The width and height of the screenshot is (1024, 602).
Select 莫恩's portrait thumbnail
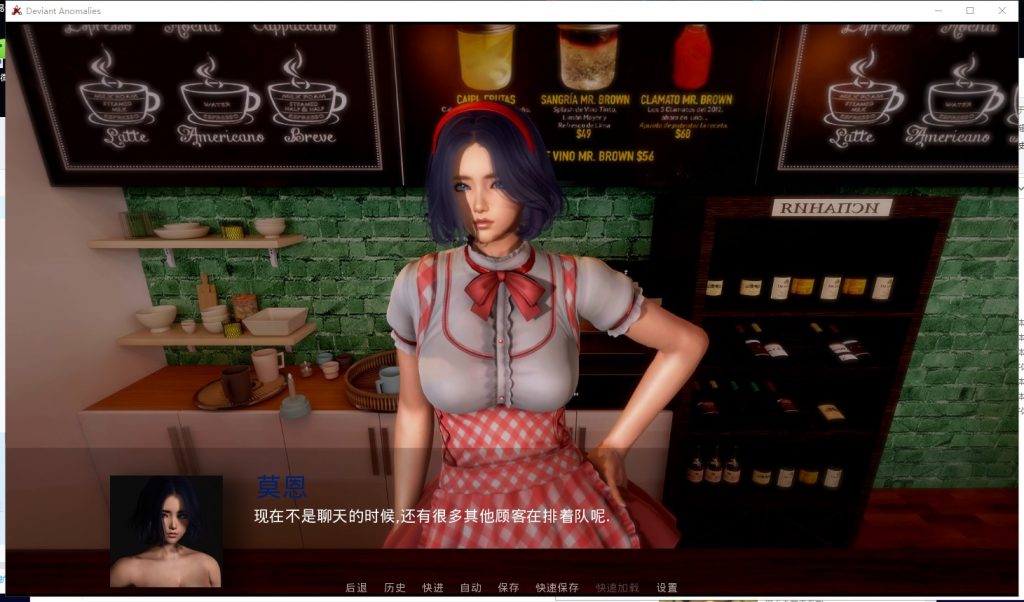(x=166, y=530)
